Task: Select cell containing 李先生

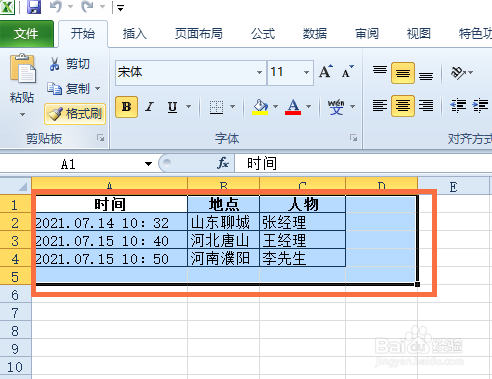Action: pos(302,258)
